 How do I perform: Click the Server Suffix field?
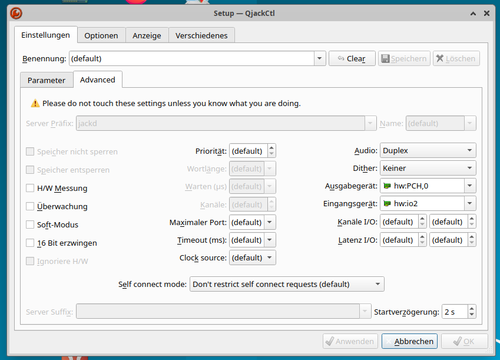point(218,311)
